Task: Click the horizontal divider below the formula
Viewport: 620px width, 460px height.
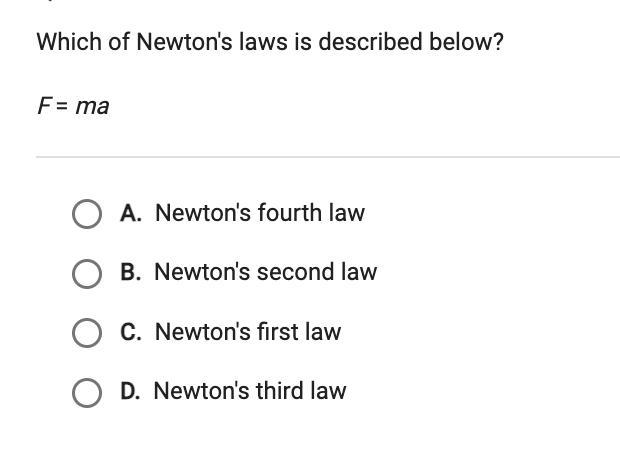Action: pyautogui.click(x=328, y=157)
